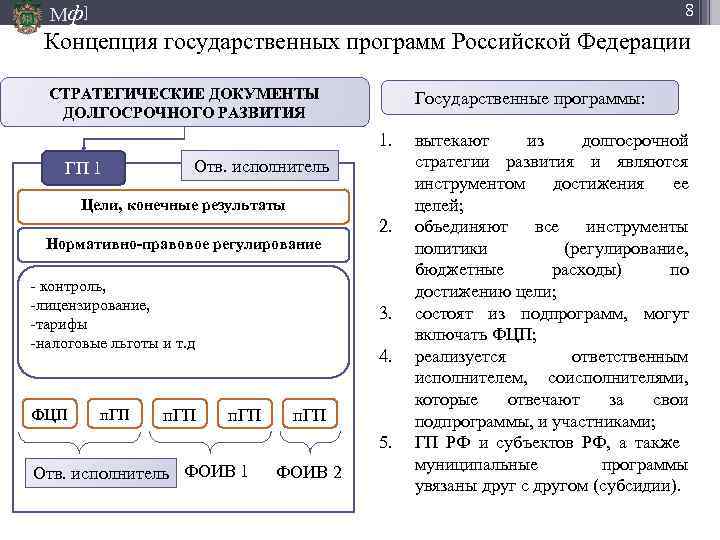Click the list number '1.'
The width and height of the screenshot is (720, 540).
(385, 141)
